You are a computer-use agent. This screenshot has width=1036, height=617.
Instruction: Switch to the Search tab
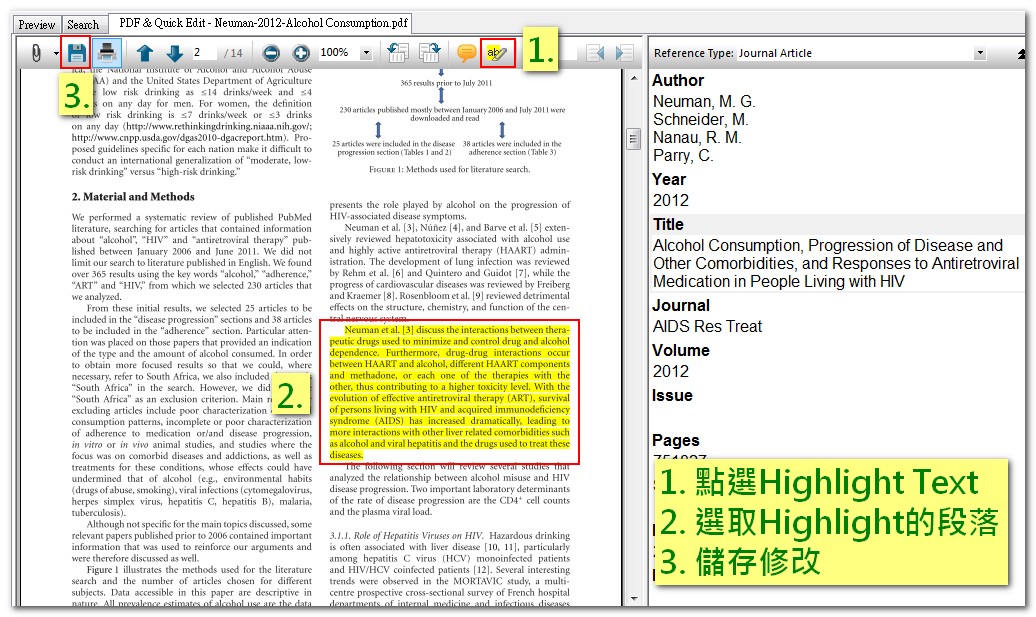[83, 24]
